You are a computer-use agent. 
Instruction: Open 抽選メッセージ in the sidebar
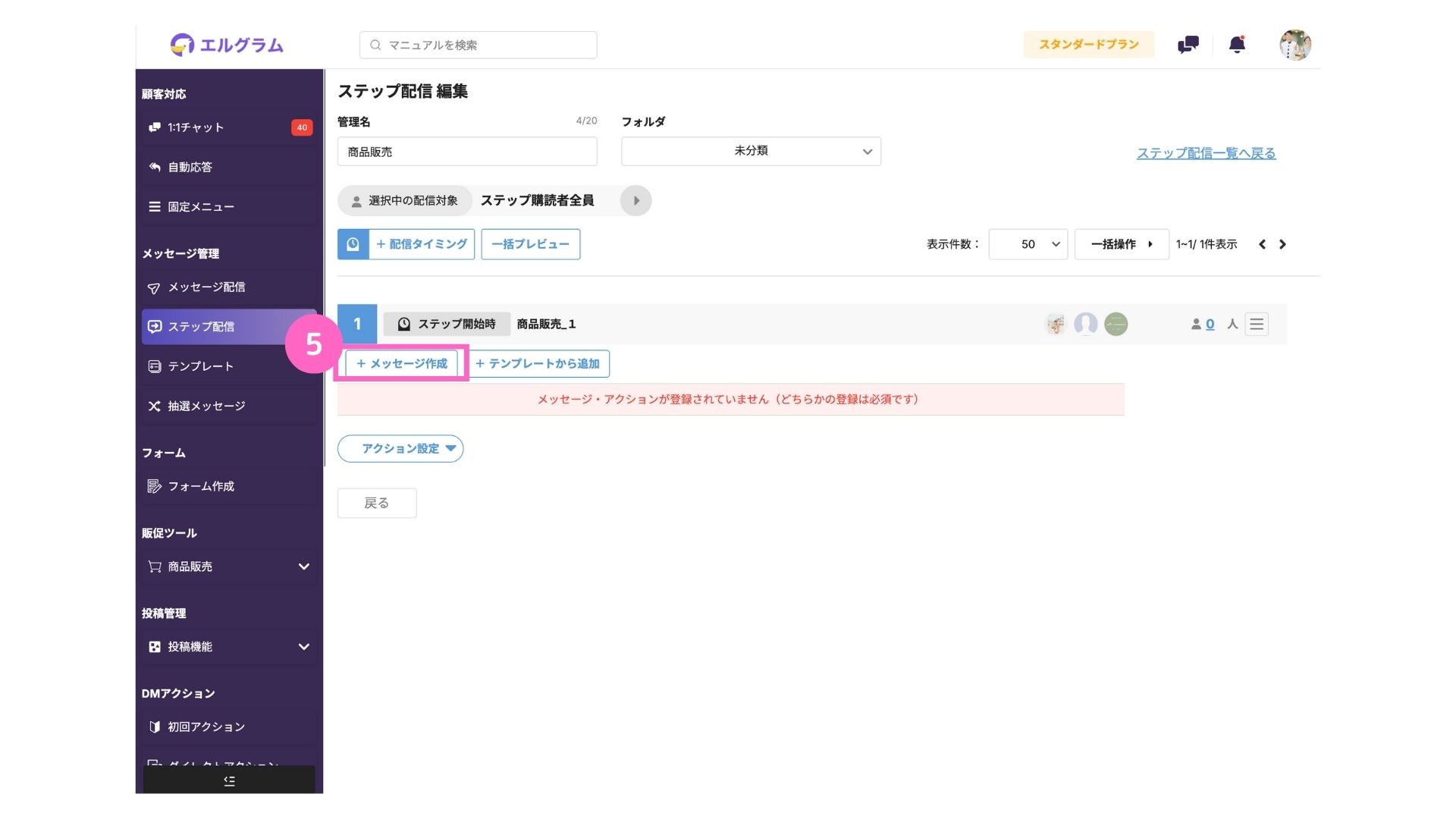(x=229, y=406)
